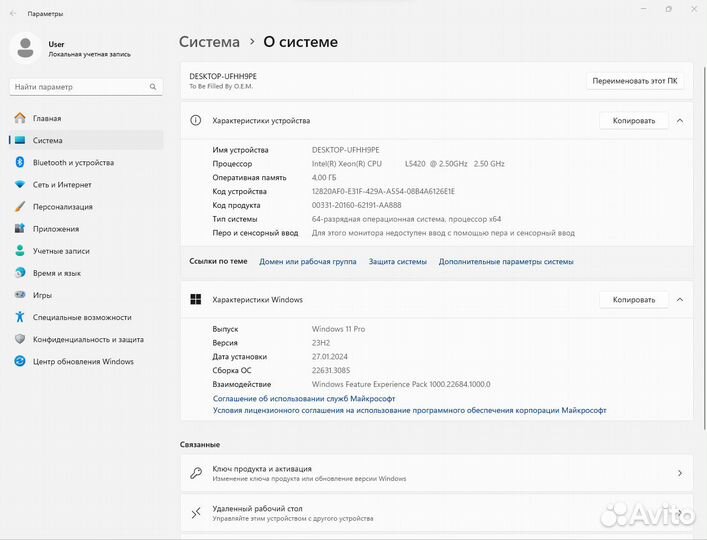The image size is (707, 540).
Task: Click edition value Windows 11 Pro
Action: tap(338, 329)
